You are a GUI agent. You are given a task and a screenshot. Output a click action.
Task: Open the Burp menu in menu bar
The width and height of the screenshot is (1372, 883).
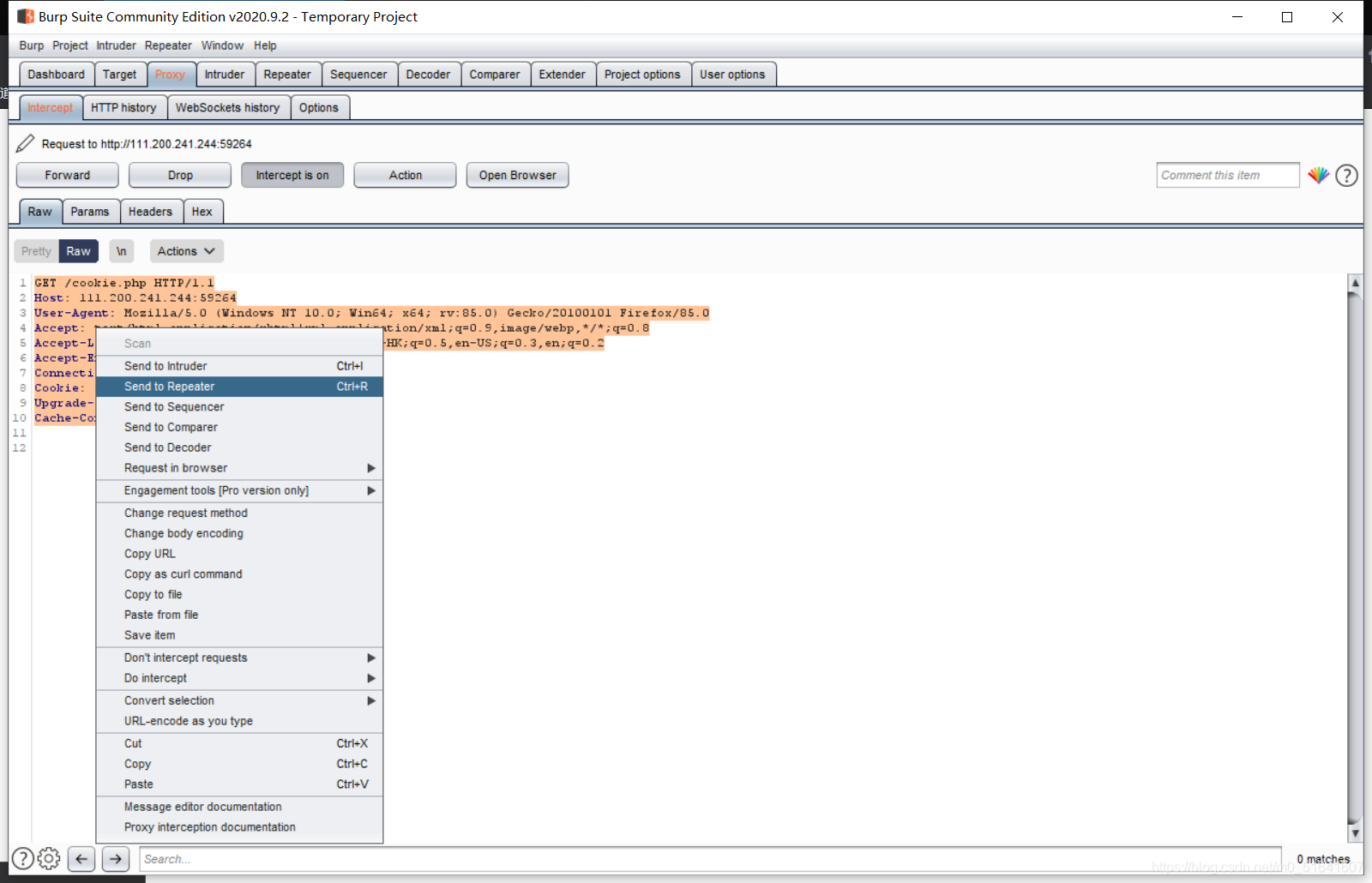tap(32, 45)
